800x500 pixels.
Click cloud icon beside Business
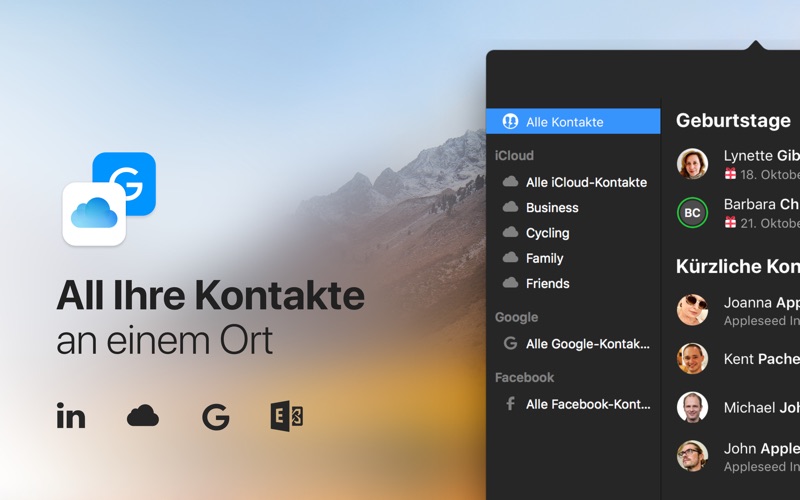pos(510,207)
